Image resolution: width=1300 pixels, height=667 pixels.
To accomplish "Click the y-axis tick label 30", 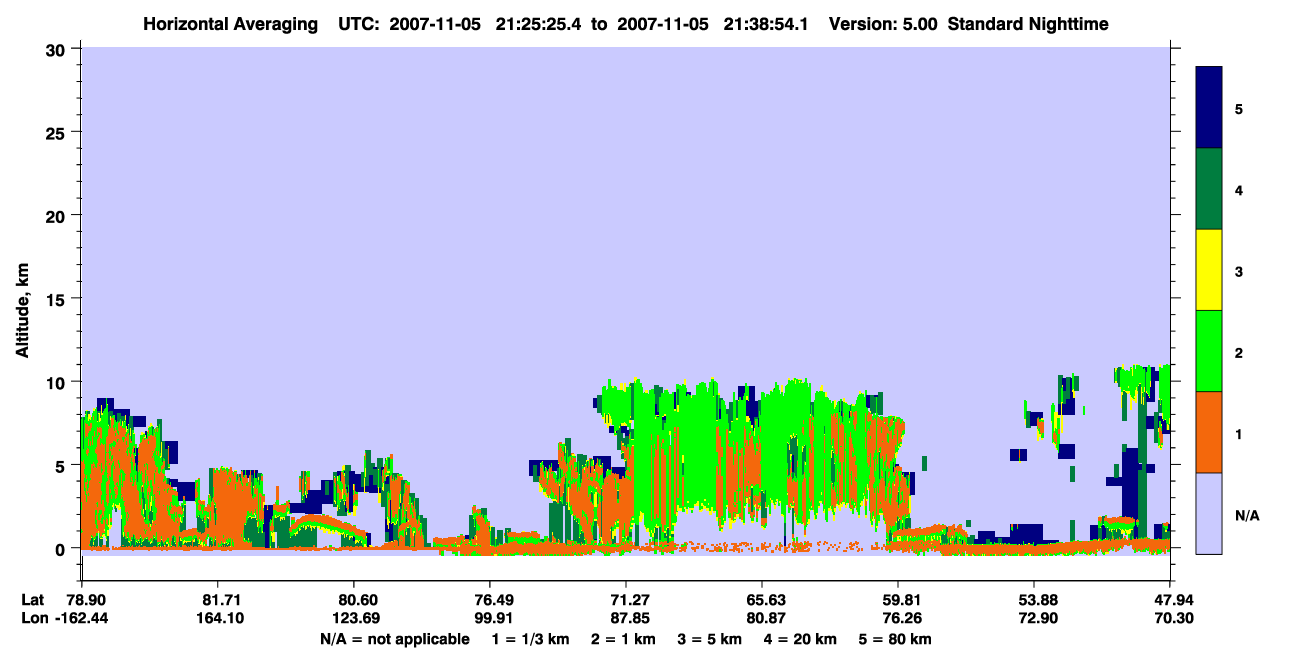I will point(58,49).
